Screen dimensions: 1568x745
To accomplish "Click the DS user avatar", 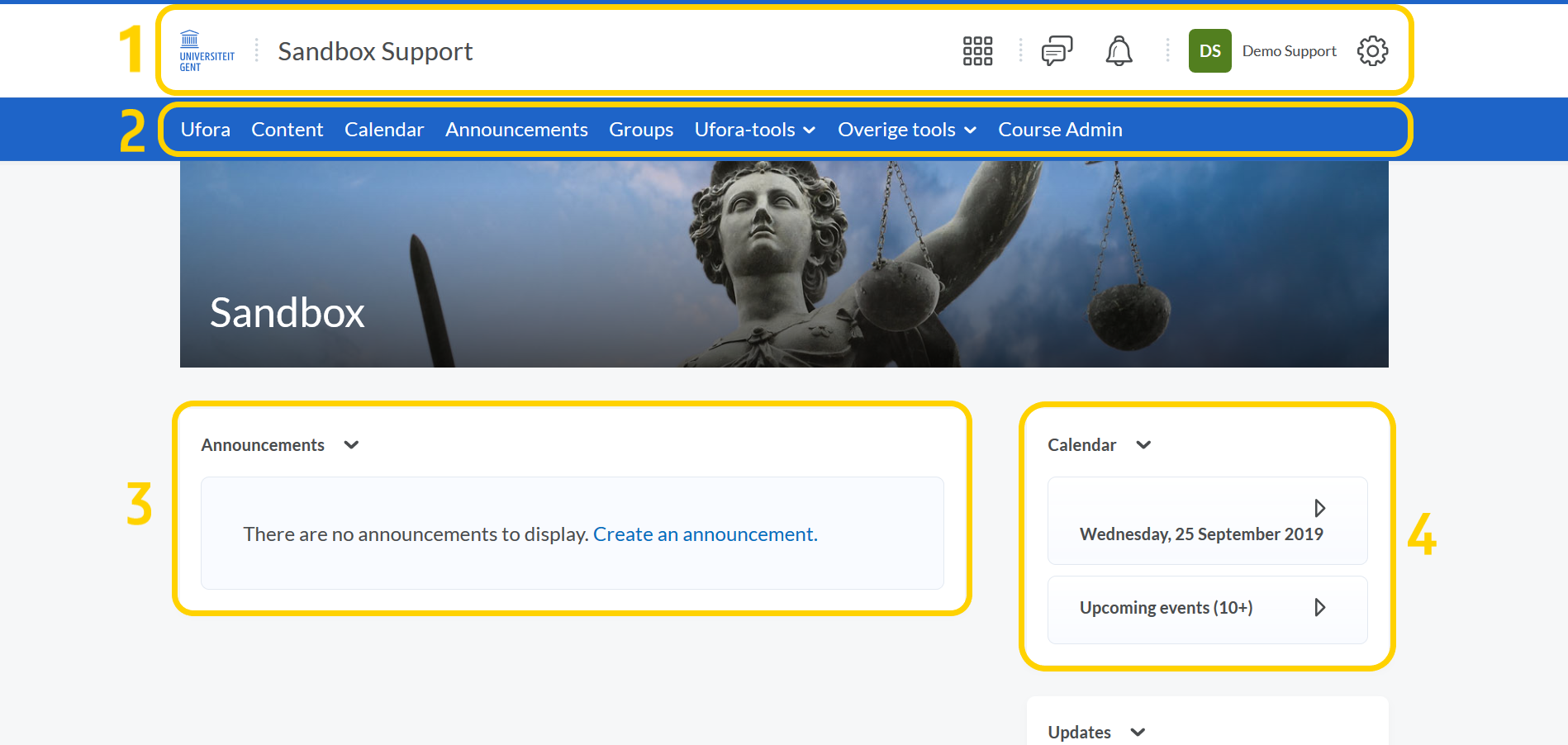I will click(1209, 51).
